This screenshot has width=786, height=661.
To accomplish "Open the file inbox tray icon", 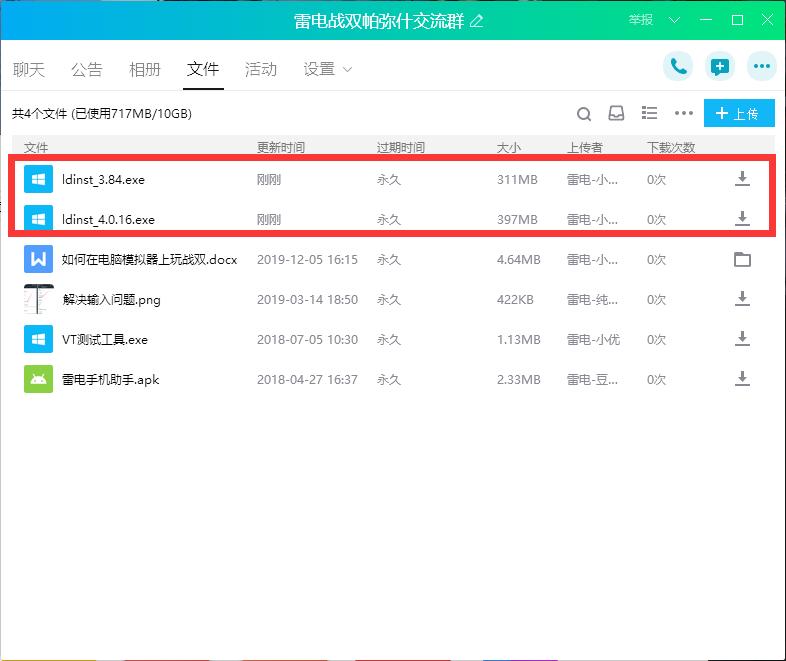I will (616, 114).
